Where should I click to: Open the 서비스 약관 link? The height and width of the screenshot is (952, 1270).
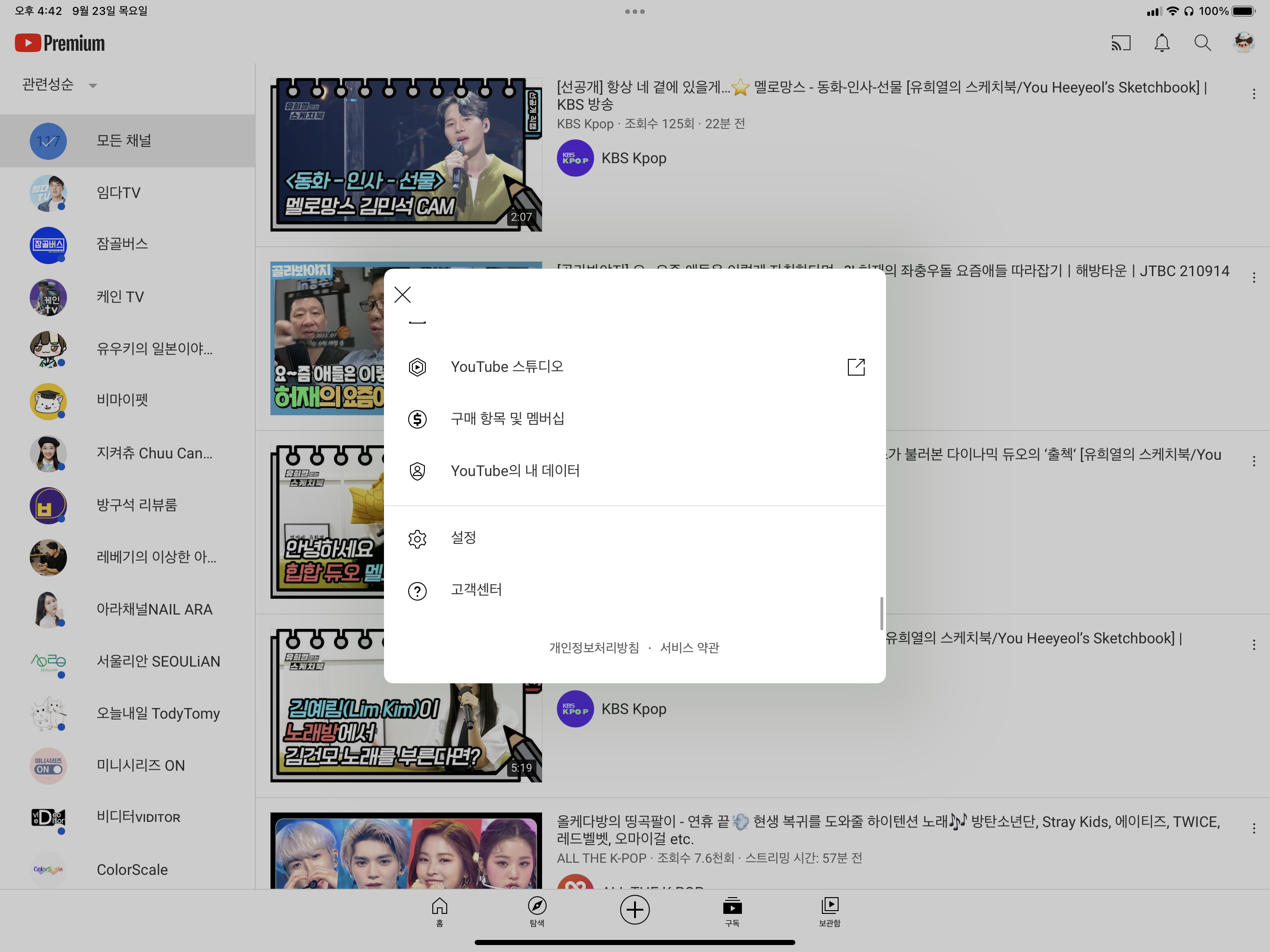pos(689,648)
